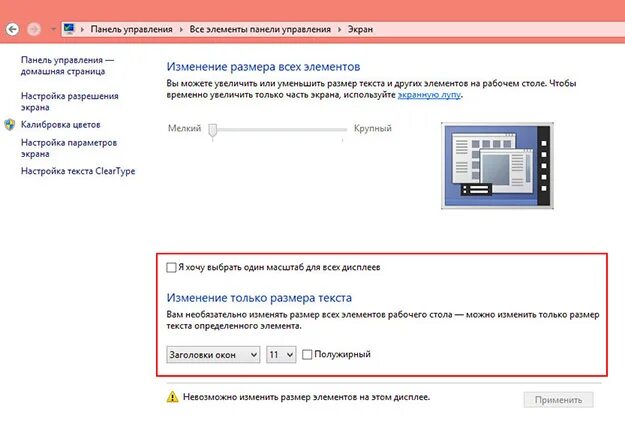Click the yellow warning triangle icon
Screen dimensions: 625x424
coord(173,397)
